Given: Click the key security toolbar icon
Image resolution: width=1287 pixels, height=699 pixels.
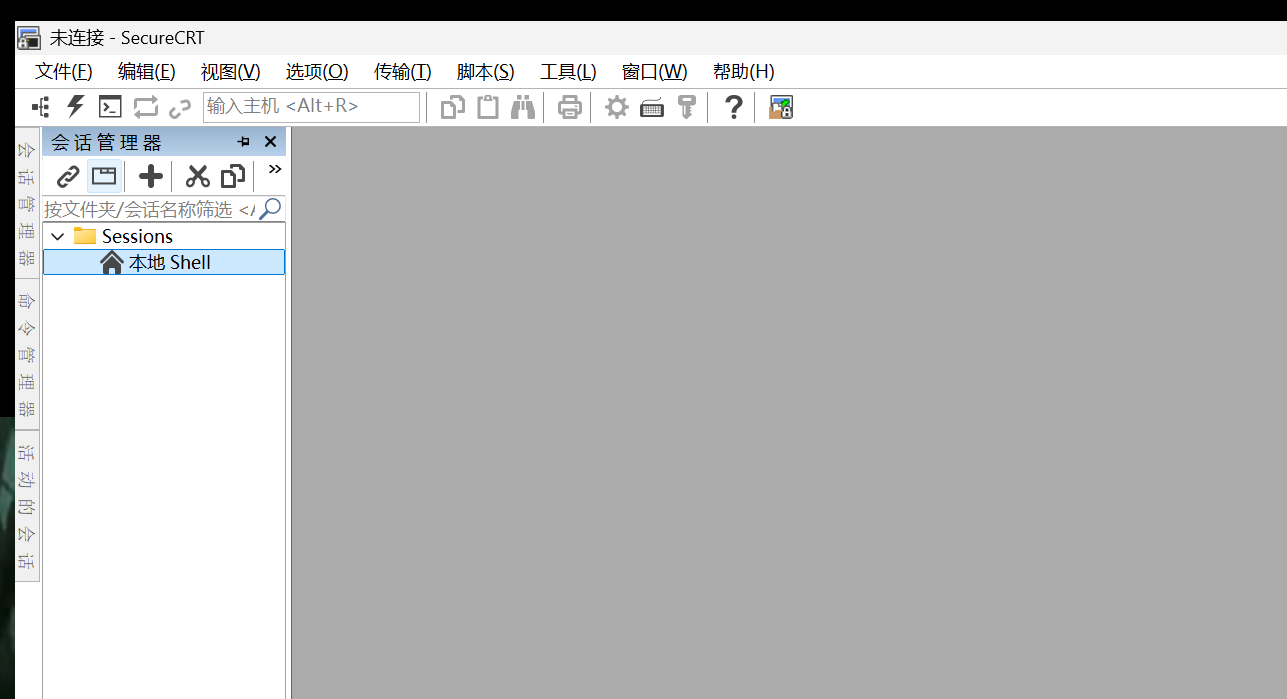Looking at the screenshot, I should [687, 107].
